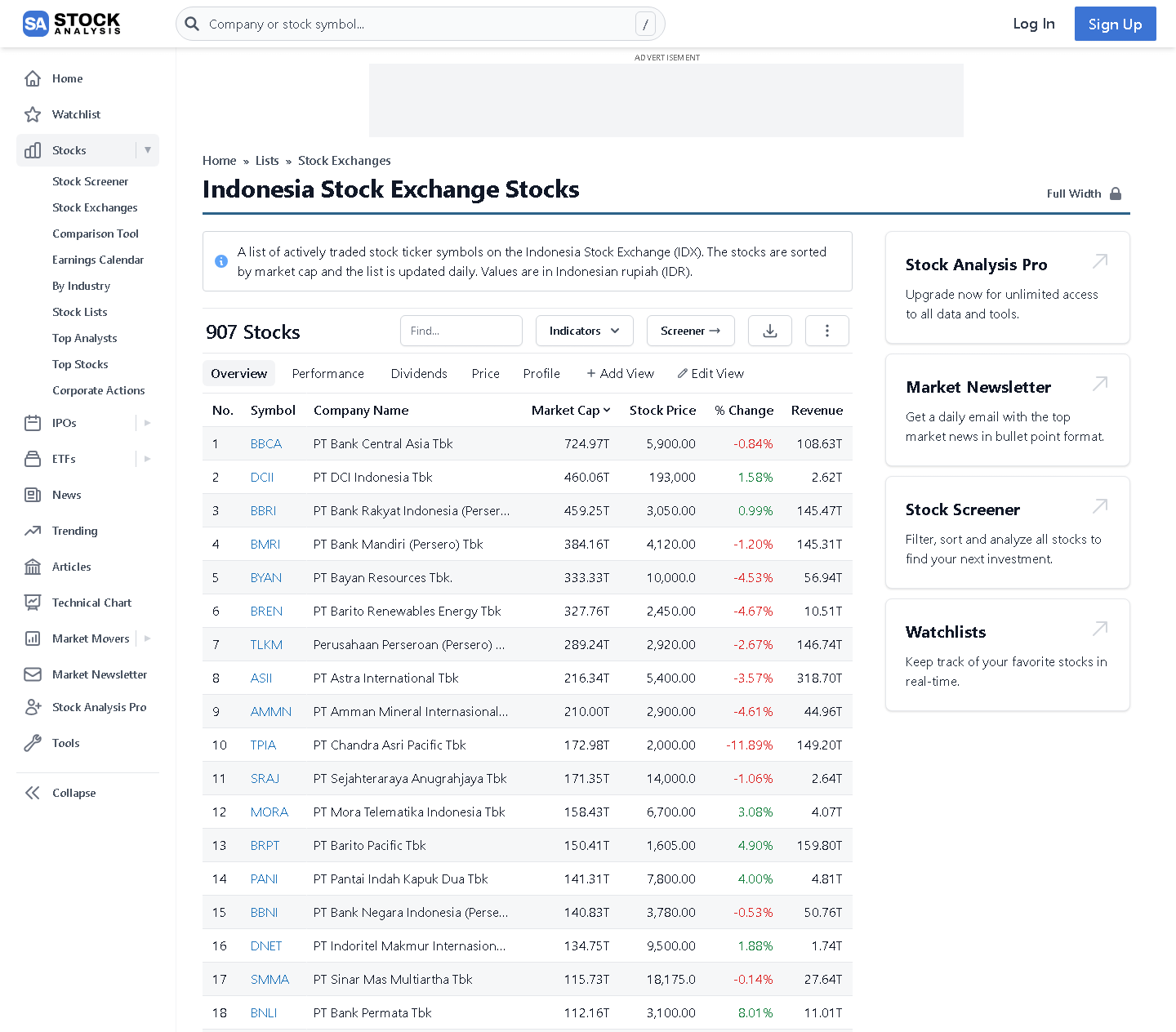Click the Market Newsletter envelope icon

[33, 674]
